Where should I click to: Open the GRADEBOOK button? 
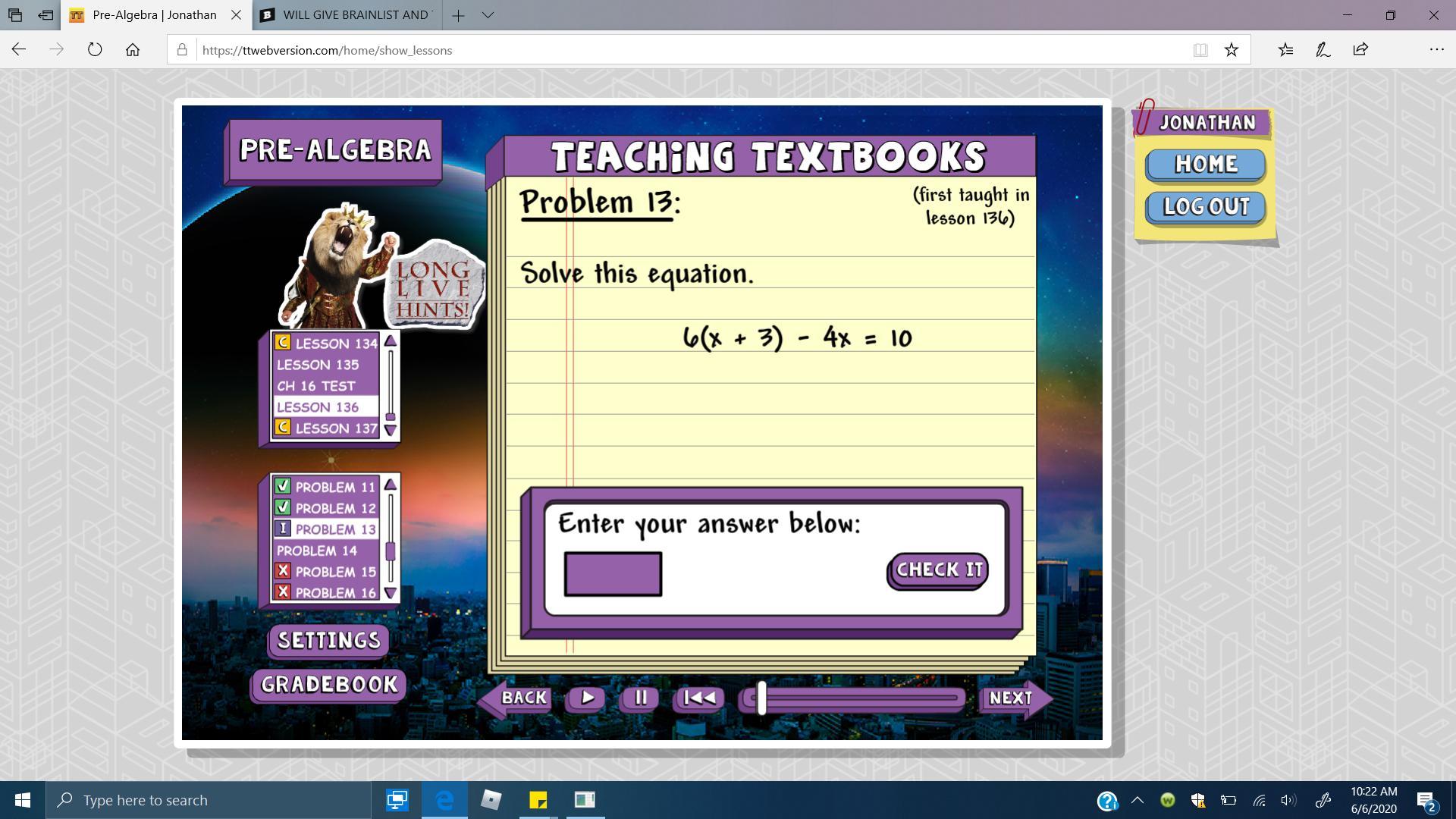[328, 685]
